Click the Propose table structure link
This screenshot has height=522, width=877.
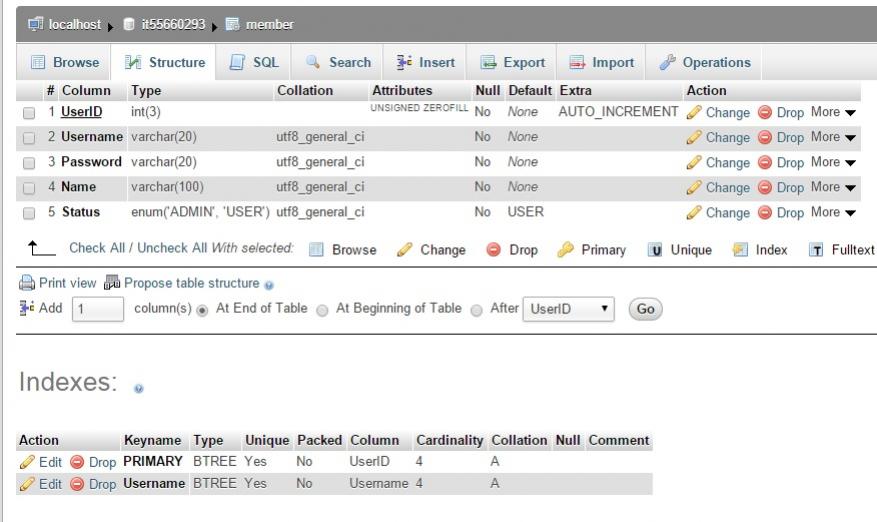tap(192, 283)
